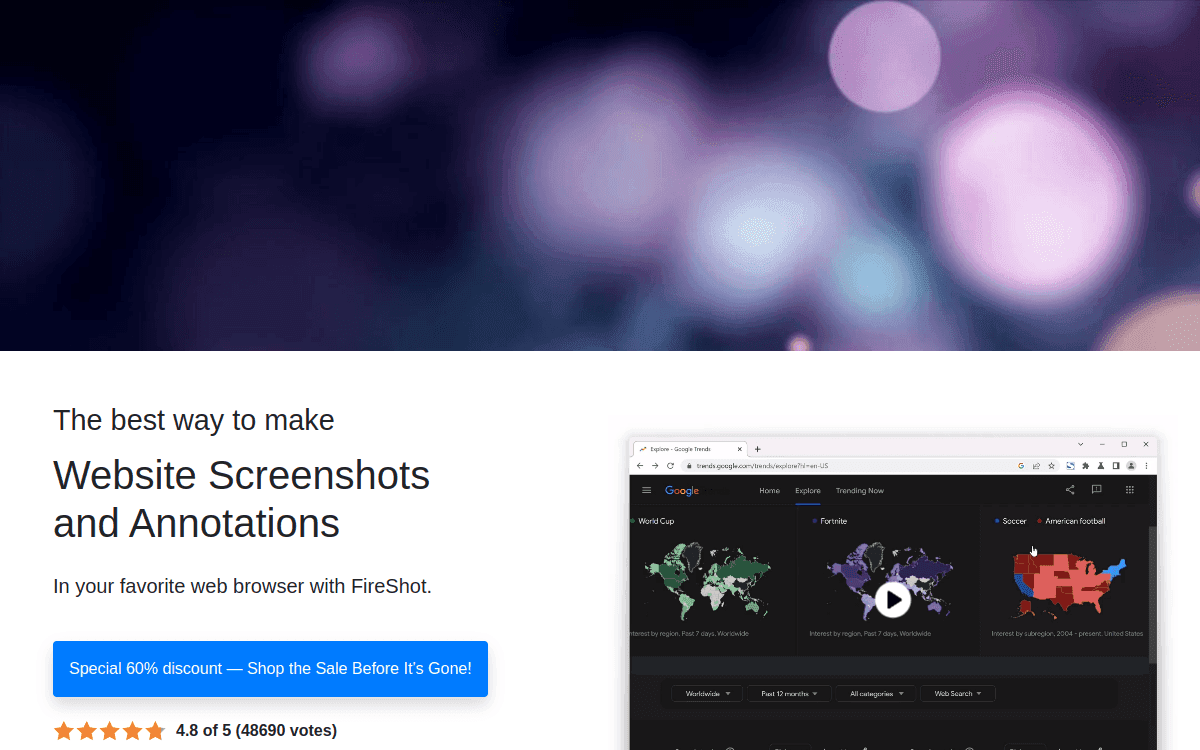Open the Worldwide region dropdown

tap(706, 693)
